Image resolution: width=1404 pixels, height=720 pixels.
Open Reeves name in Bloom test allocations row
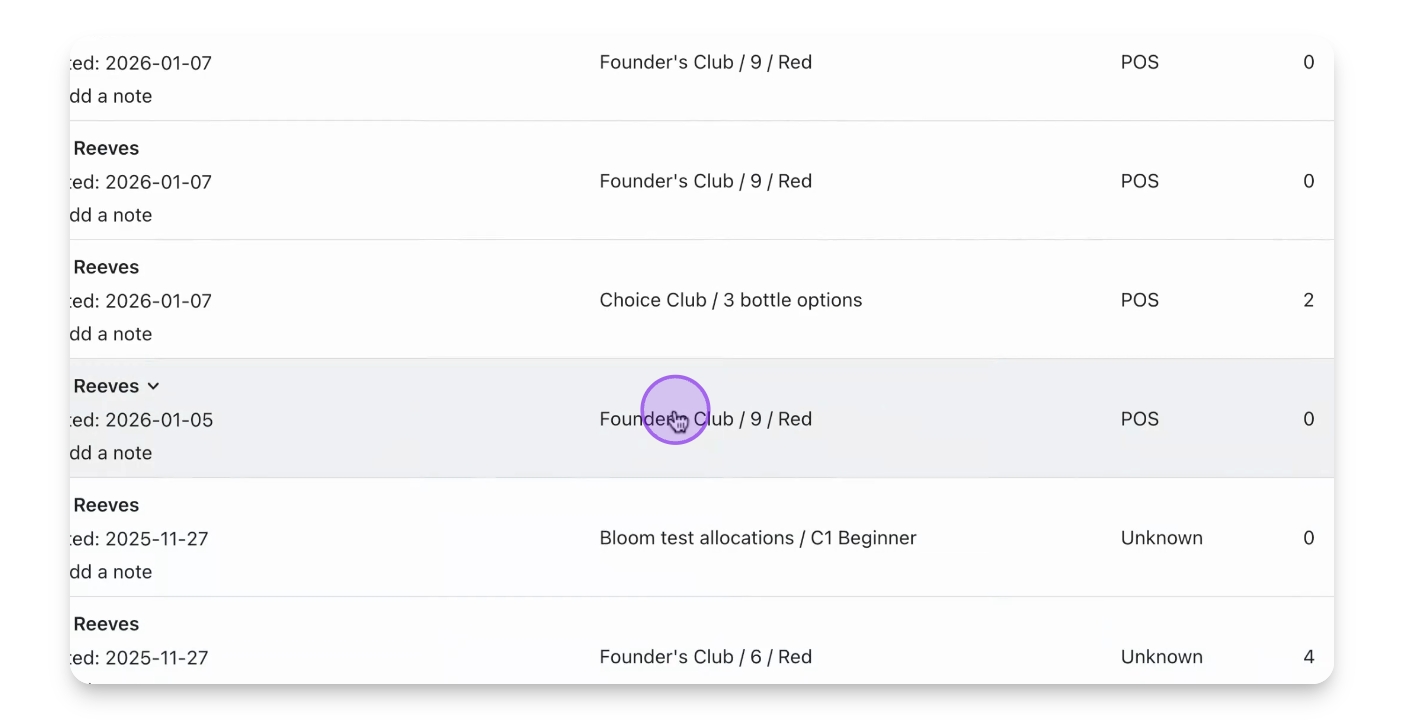tap(106, 505)
